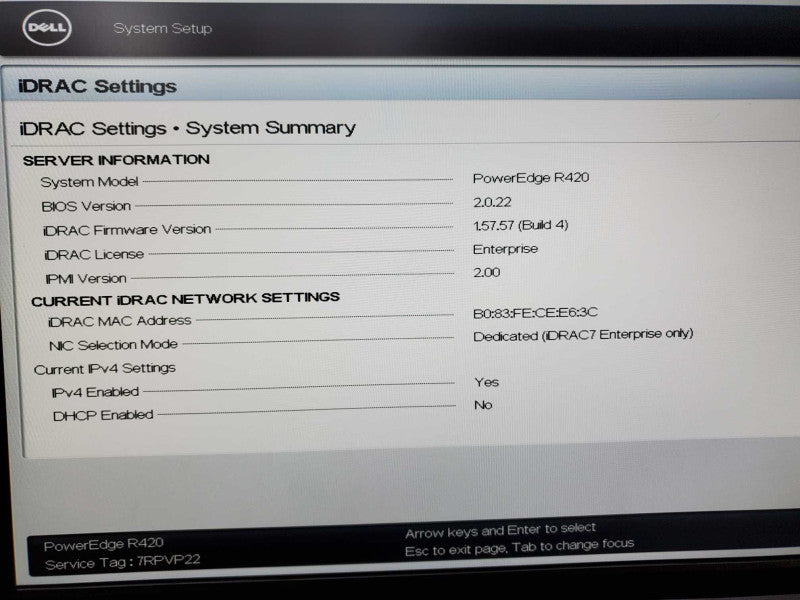Click the IPv4 Enabled value Yes
The height and width of the screenshot is (600, 800).
[486, 382]
